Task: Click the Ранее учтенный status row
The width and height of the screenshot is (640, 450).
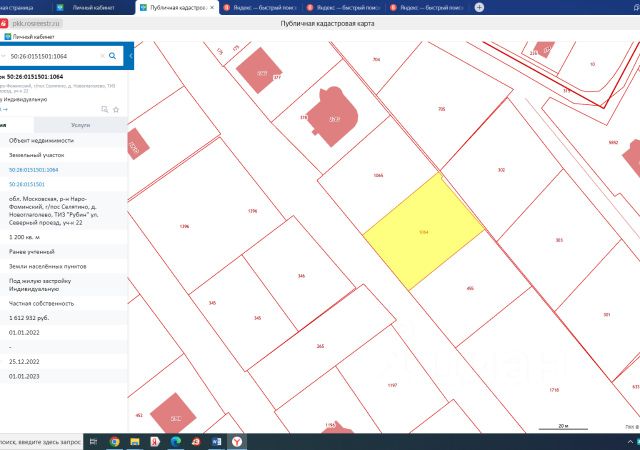Action: tap(64, 252)
